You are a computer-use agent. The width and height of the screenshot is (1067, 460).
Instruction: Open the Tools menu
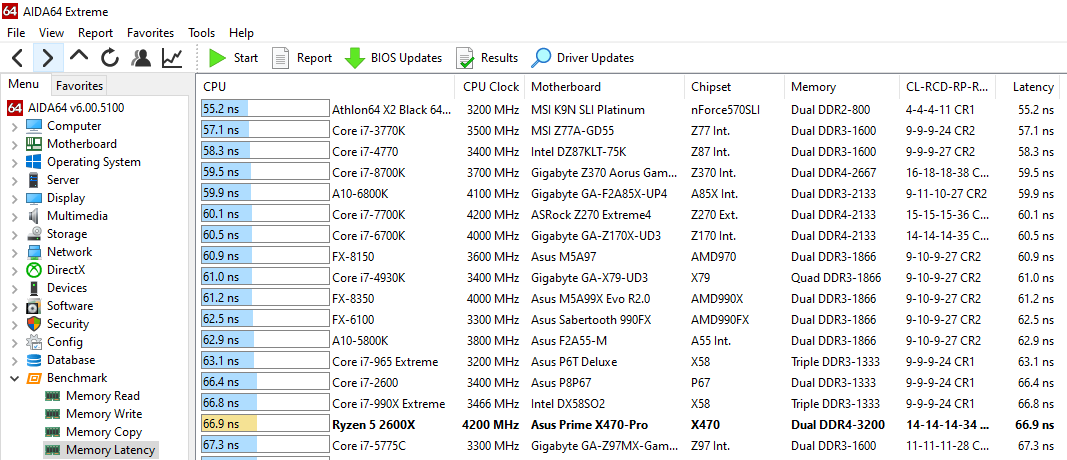[201, 33]
